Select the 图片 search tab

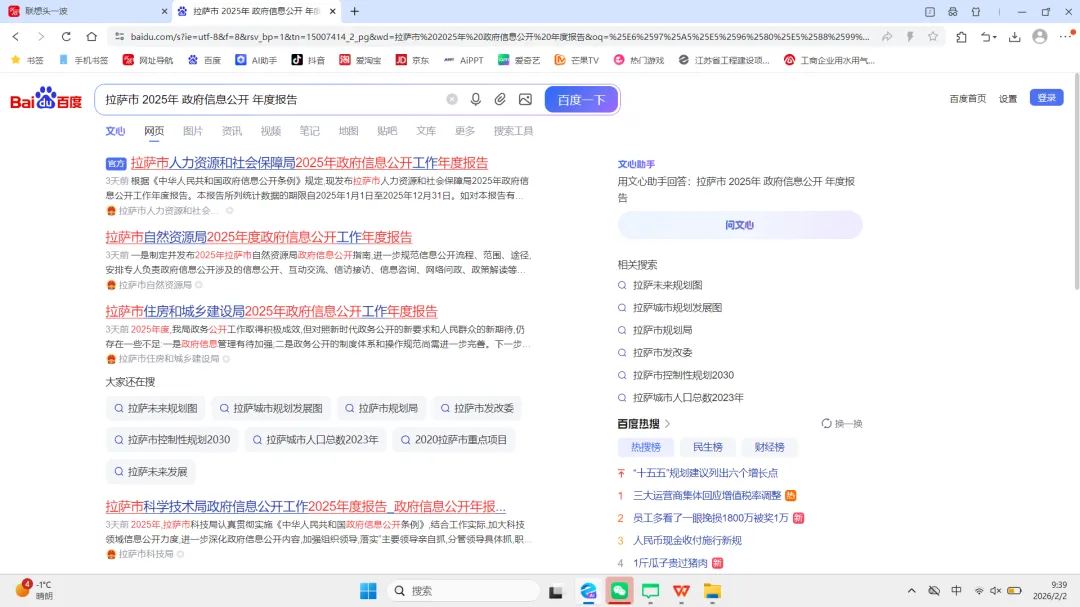coord(193,131)
